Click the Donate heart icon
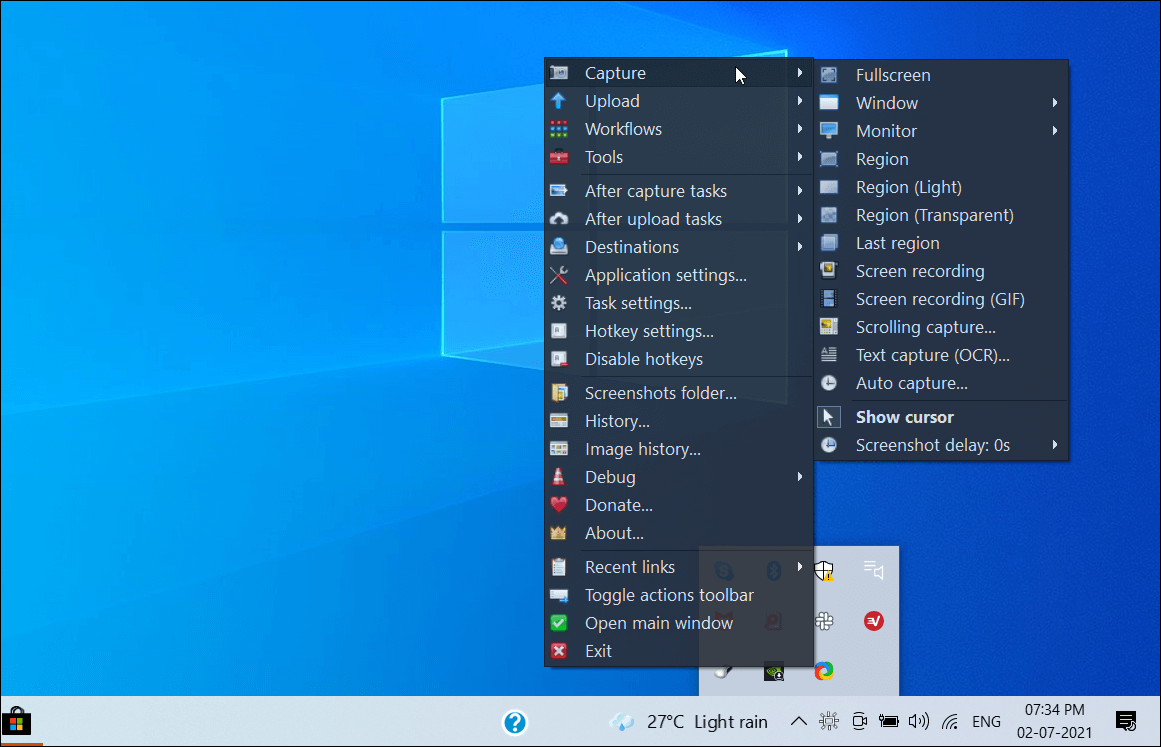Viewport: 1161px width, 747px height. (x=559, y=505)
